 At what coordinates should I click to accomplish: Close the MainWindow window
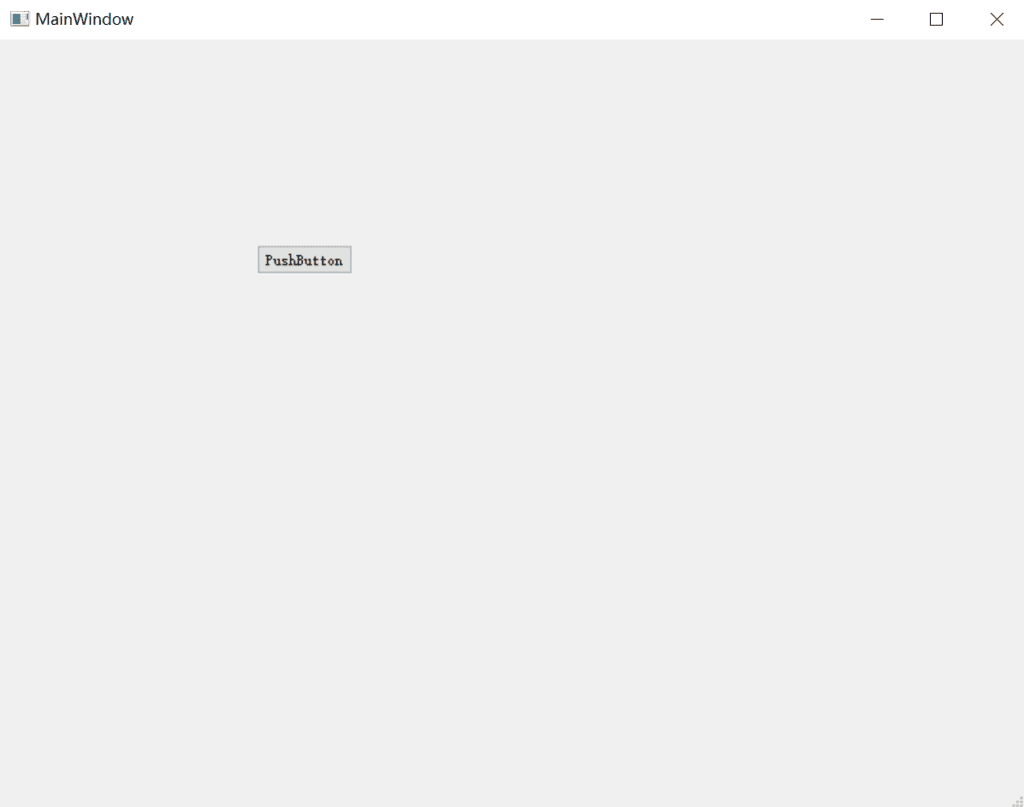tap(996, 19)
